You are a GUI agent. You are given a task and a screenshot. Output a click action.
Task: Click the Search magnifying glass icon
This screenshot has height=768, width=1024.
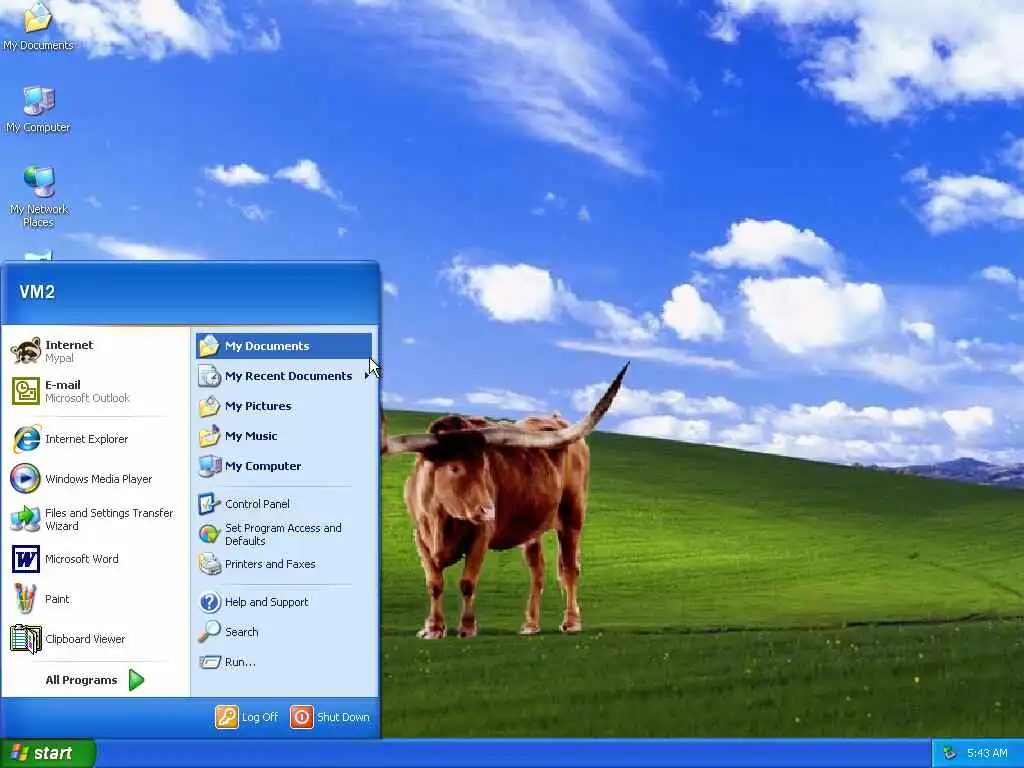click(x=209, y=632)
